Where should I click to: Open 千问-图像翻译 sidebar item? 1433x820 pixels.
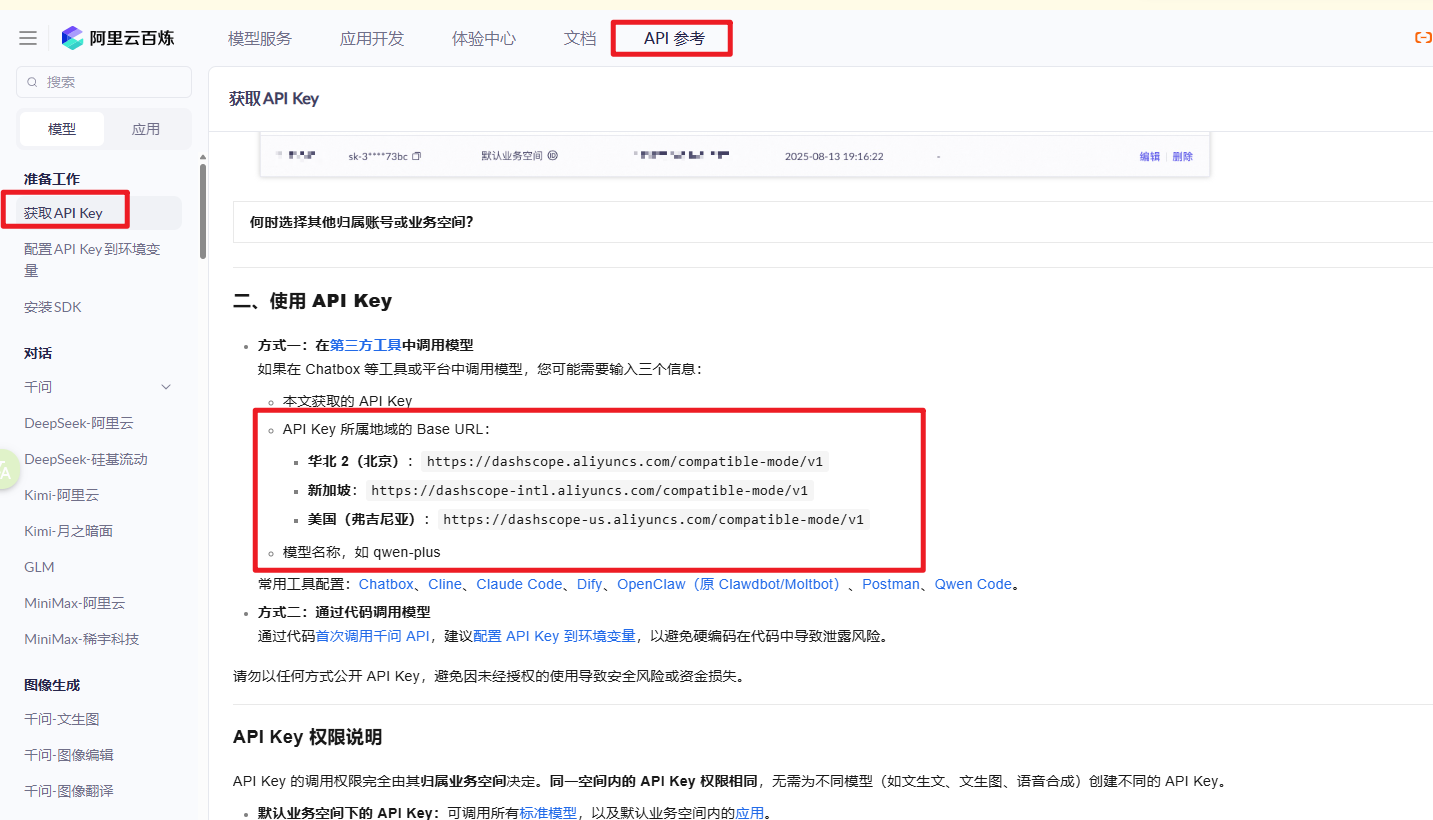point(69,791)
